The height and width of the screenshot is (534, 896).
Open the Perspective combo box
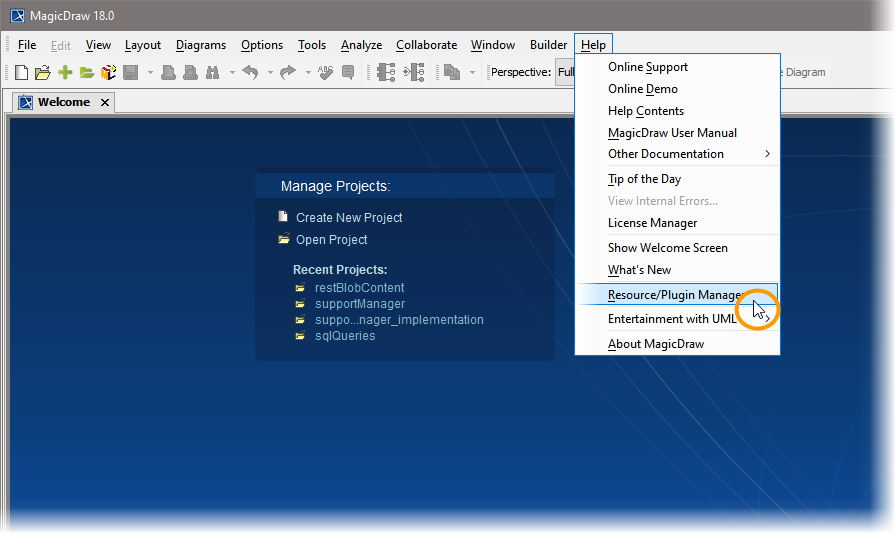pyautogui.click(x=565, y=72)
